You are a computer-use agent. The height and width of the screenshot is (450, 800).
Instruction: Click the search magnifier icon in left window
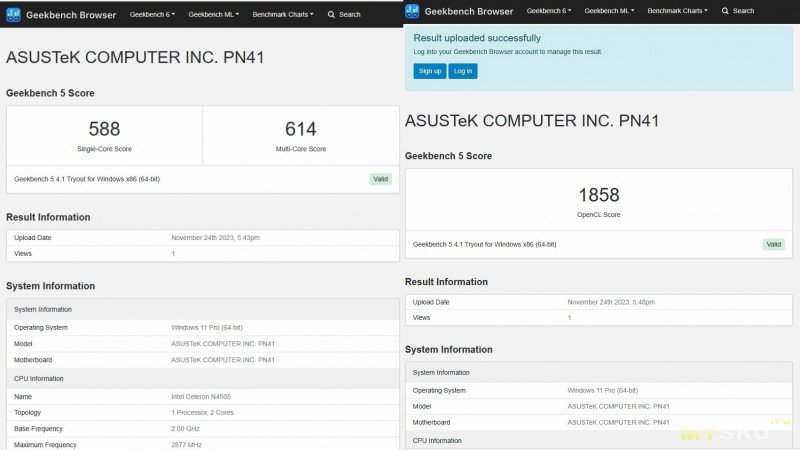(x=331, y=15)
